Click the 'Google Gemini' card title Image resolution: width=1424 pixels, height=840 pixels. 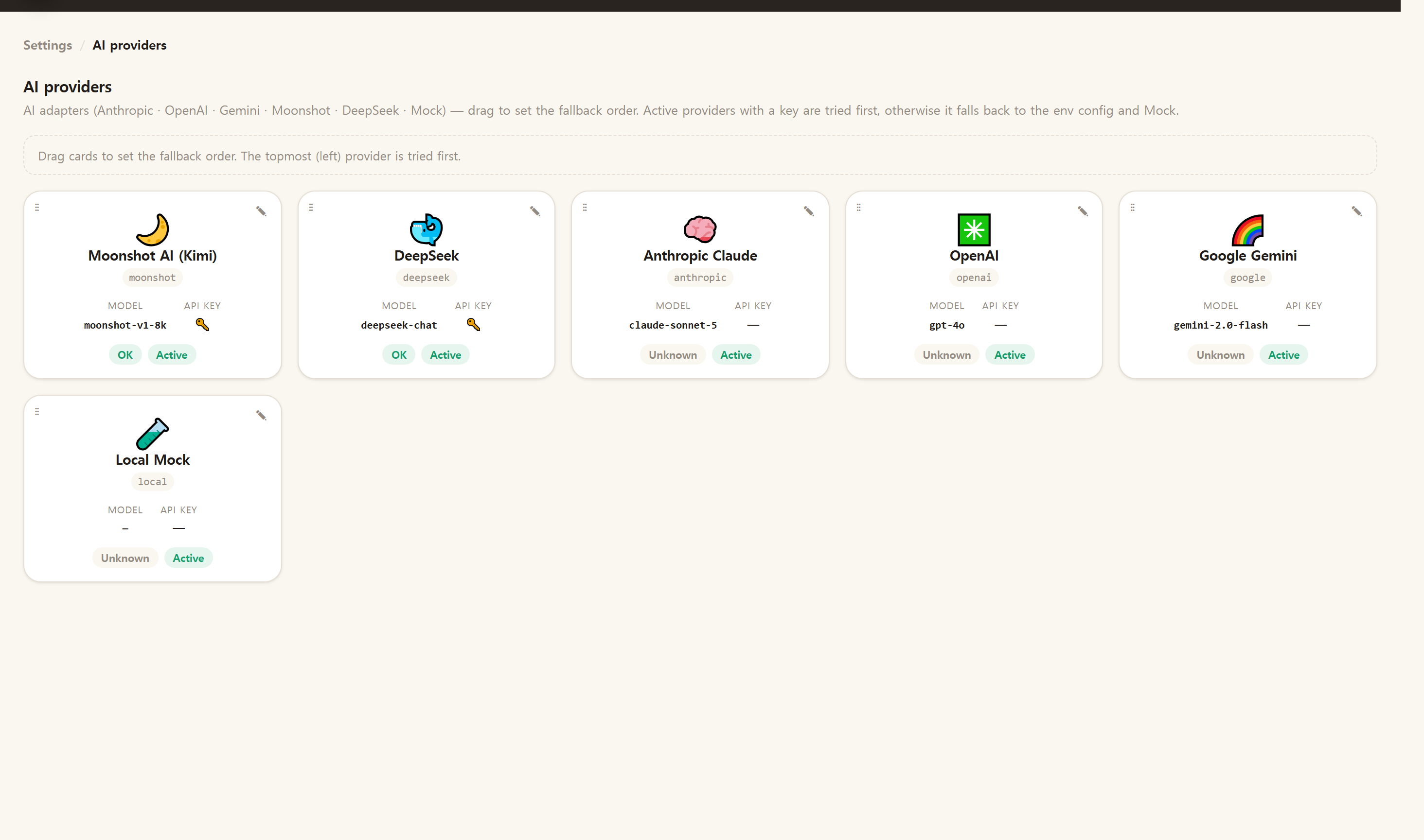coord(1248,256)
